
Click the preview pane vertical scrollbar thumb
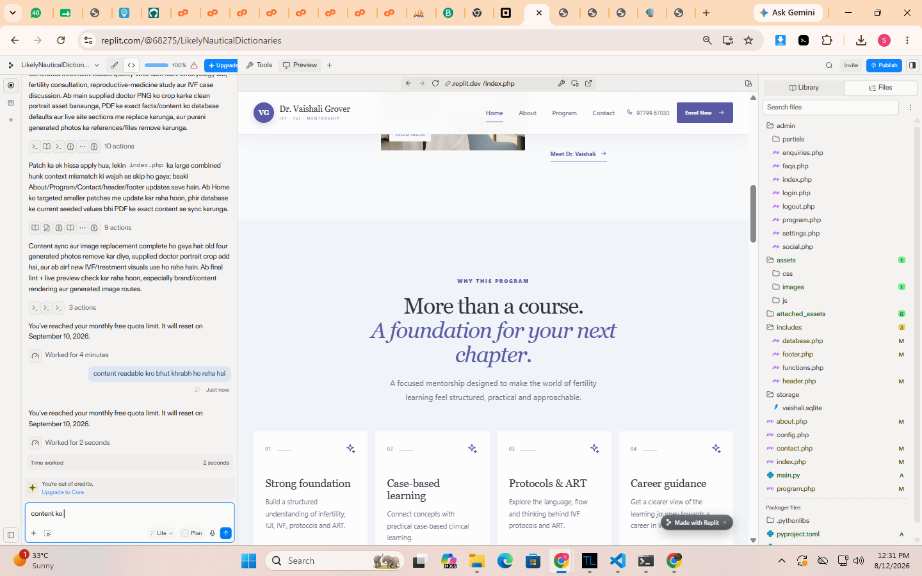753,213
